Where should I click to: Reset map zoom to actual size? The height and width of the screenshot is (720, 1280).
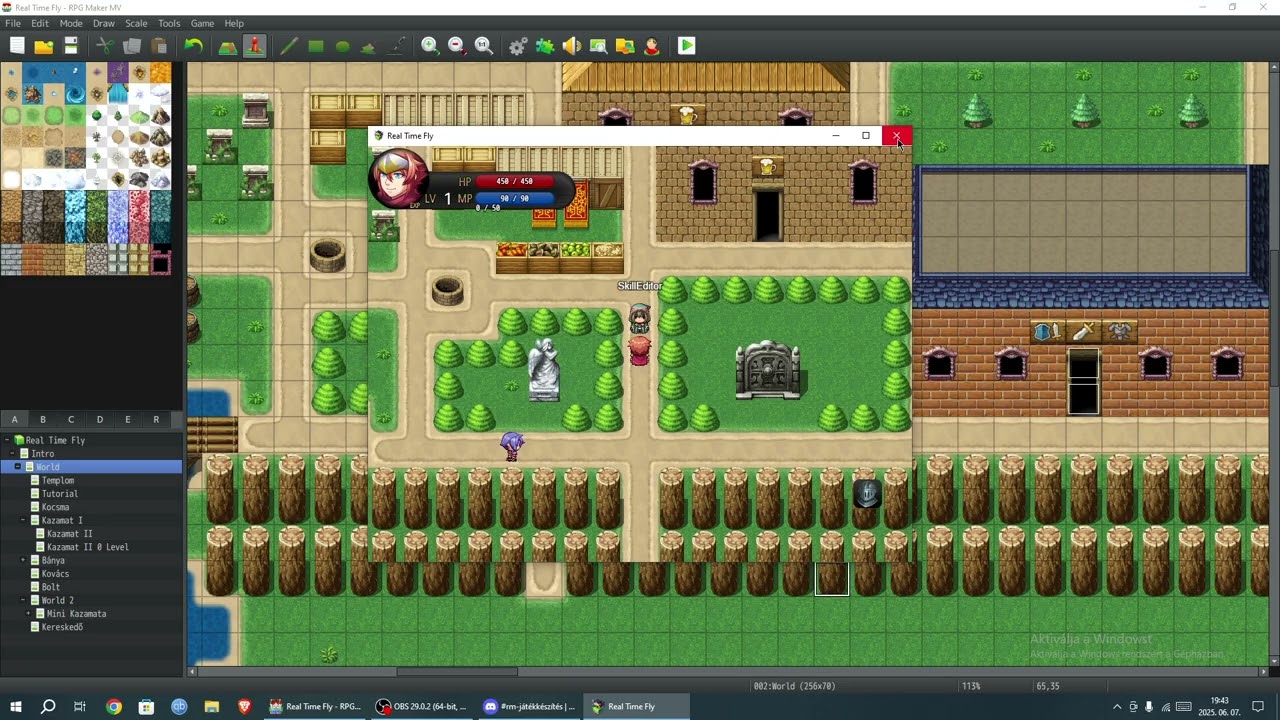[484, 46]
